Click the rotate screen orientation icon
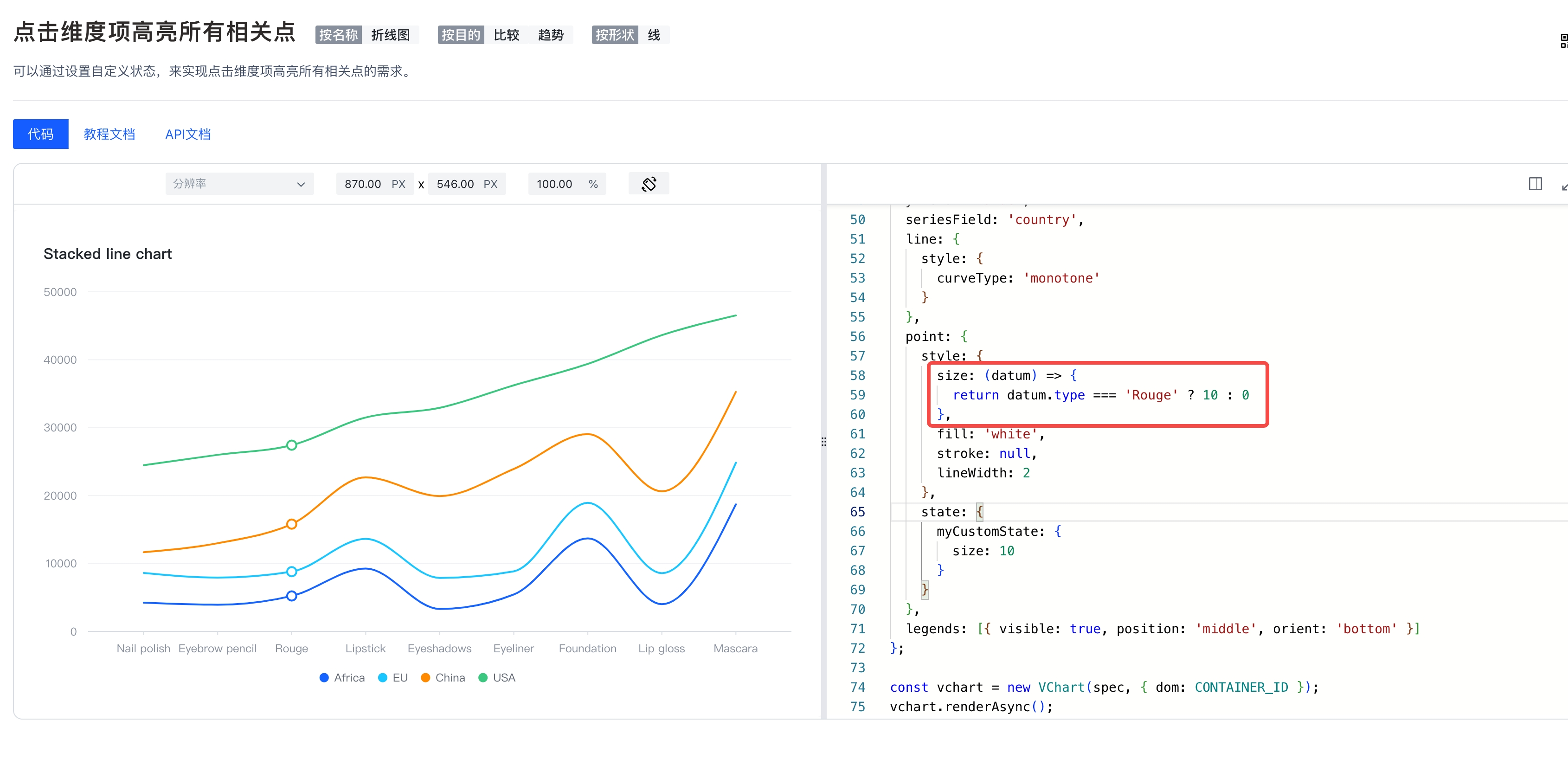 pyautogui.click(x=648, y=184)
